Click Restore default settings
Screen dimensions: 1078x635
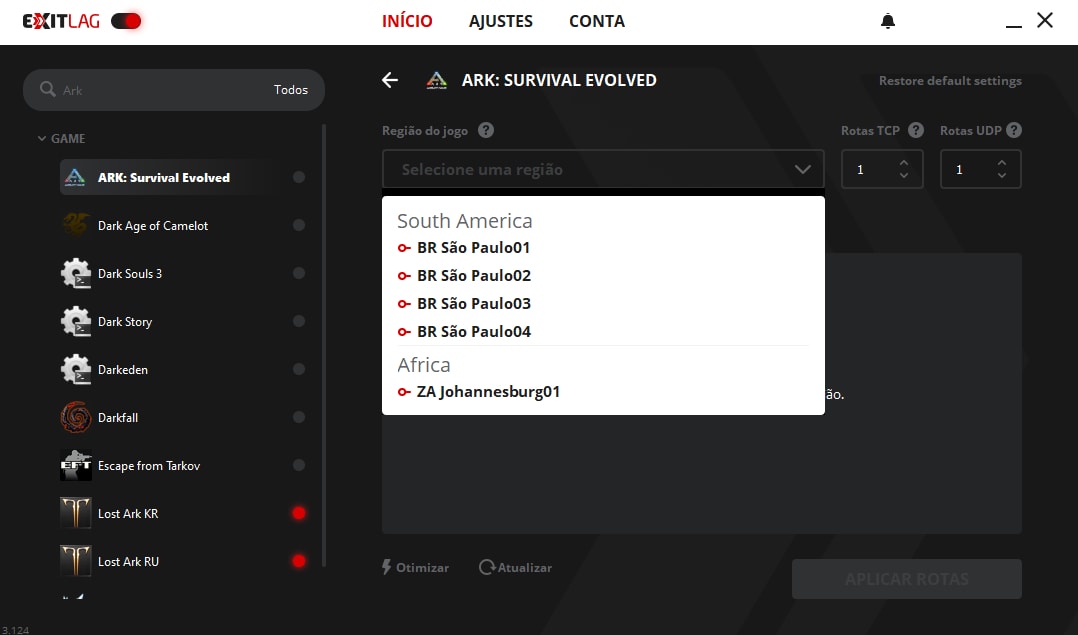click(950, 81)
